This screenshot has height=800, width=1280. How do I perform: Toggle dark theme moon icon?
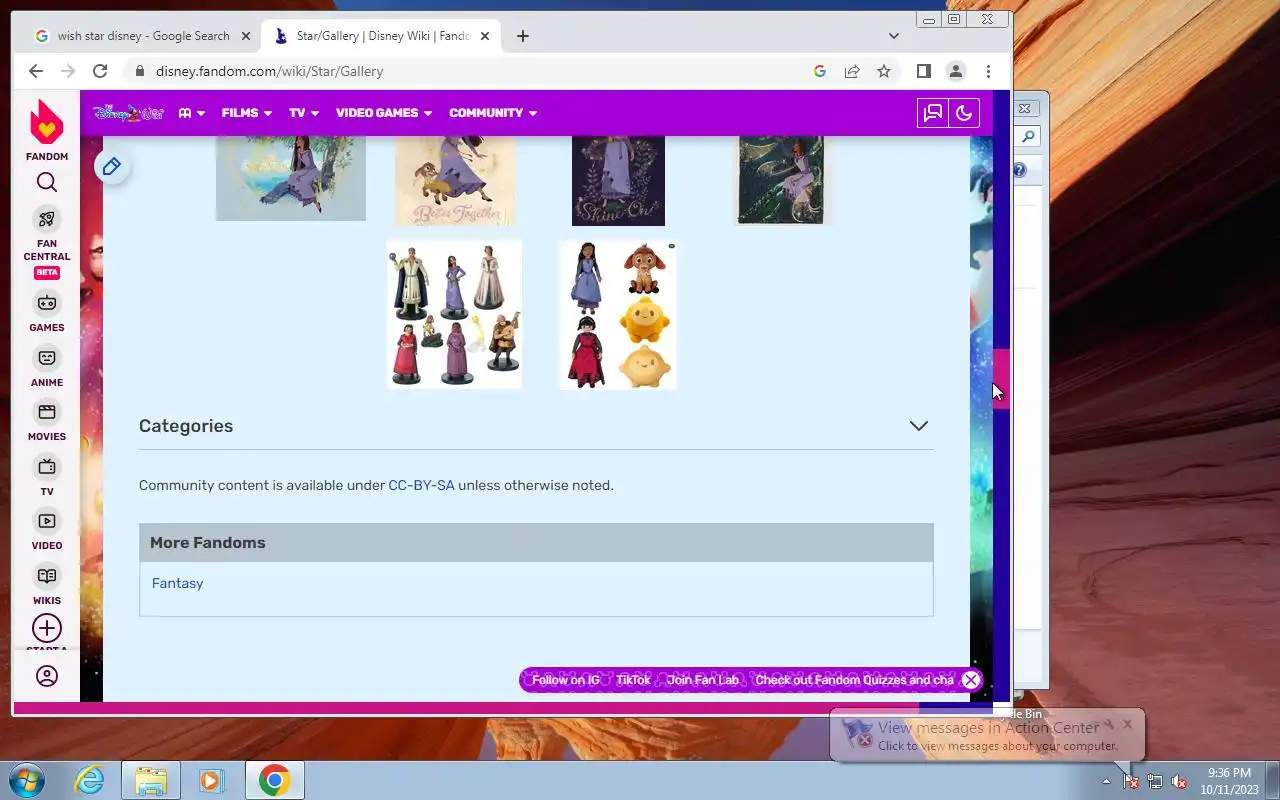[x=964, y=113]
